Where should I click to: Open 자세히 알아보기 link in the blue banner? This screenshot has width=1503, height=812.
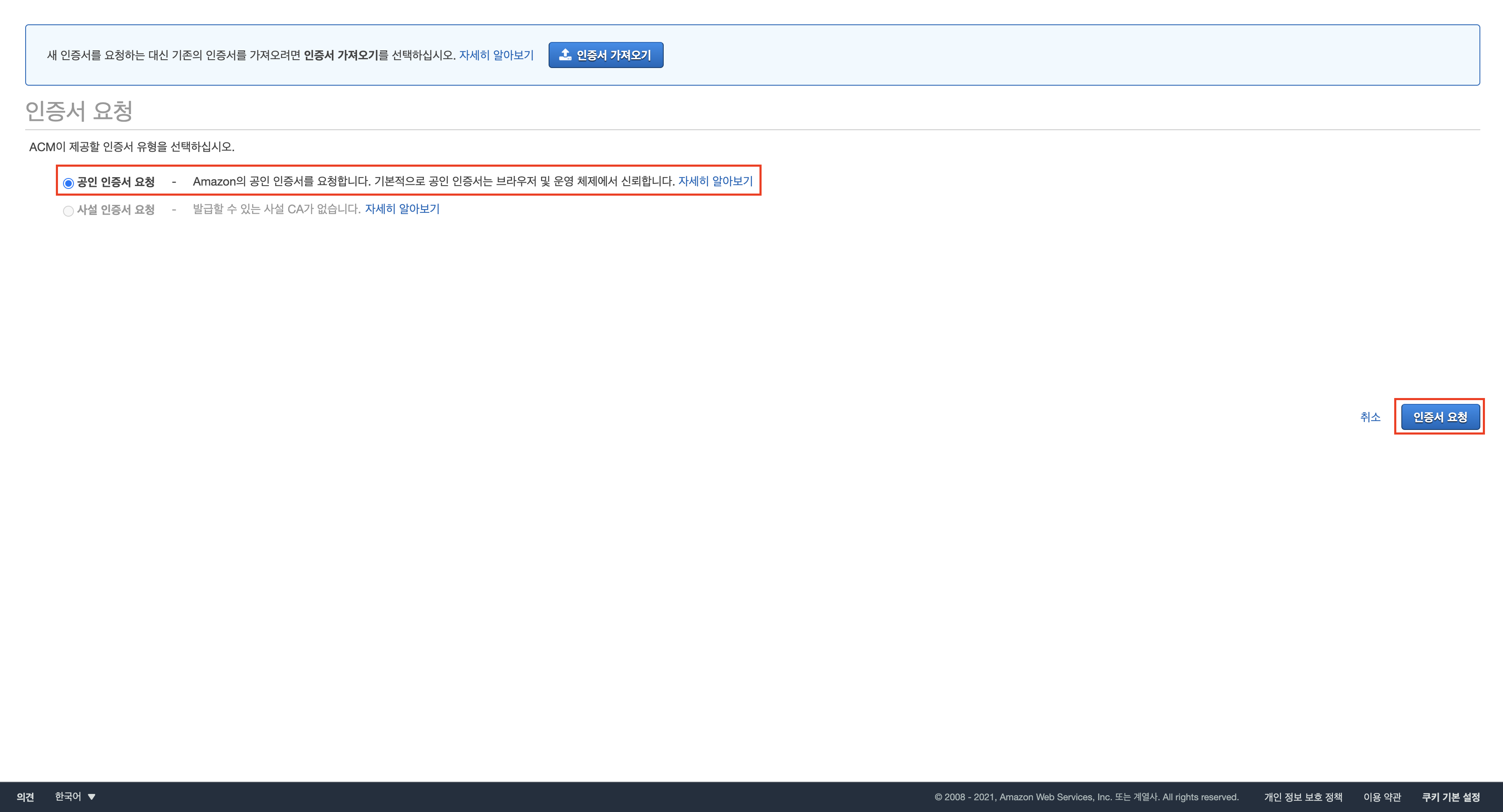496,55
